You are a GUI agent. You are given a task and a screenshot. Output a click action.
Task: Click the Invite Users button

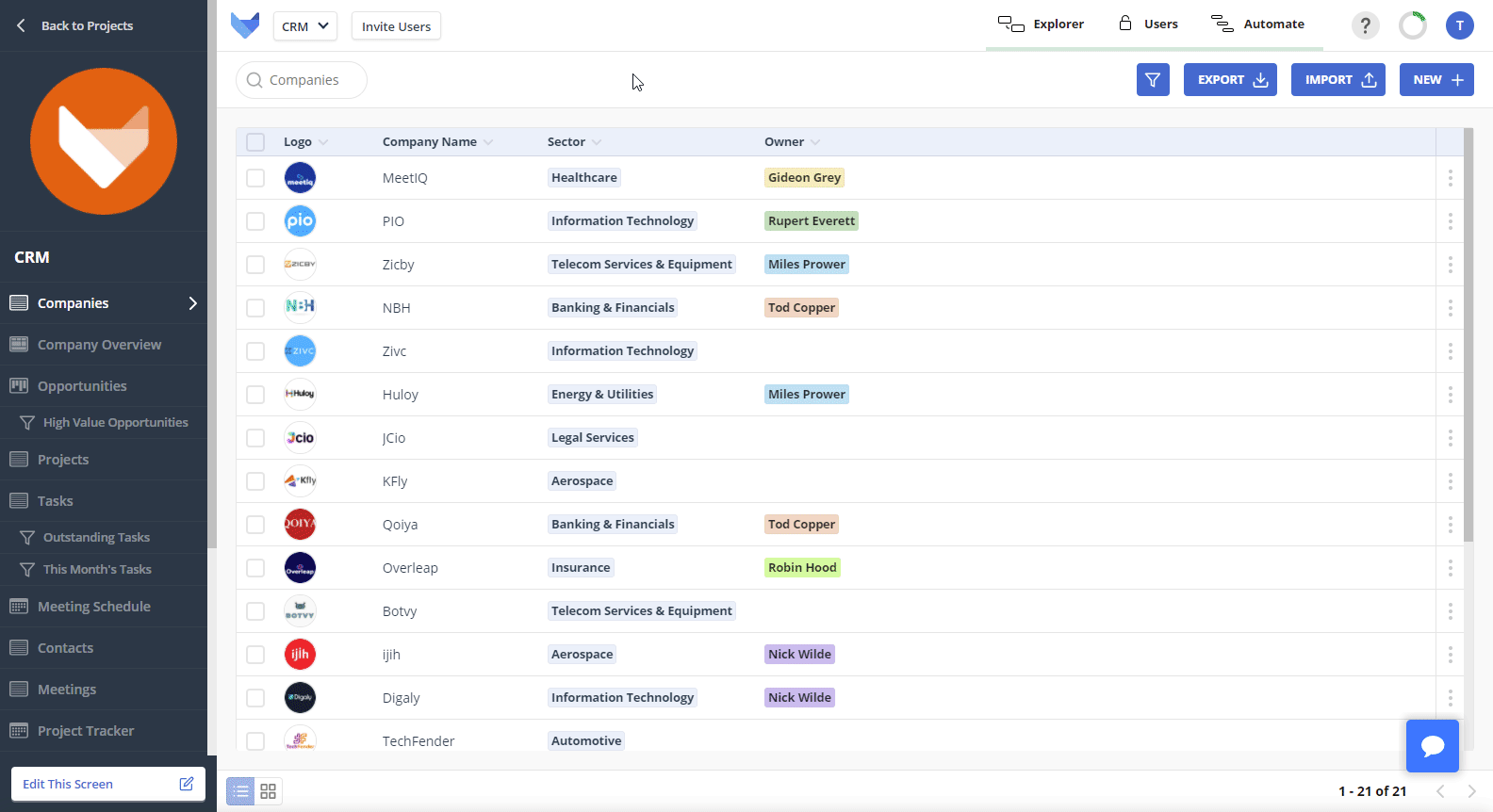tap(396, 26)
